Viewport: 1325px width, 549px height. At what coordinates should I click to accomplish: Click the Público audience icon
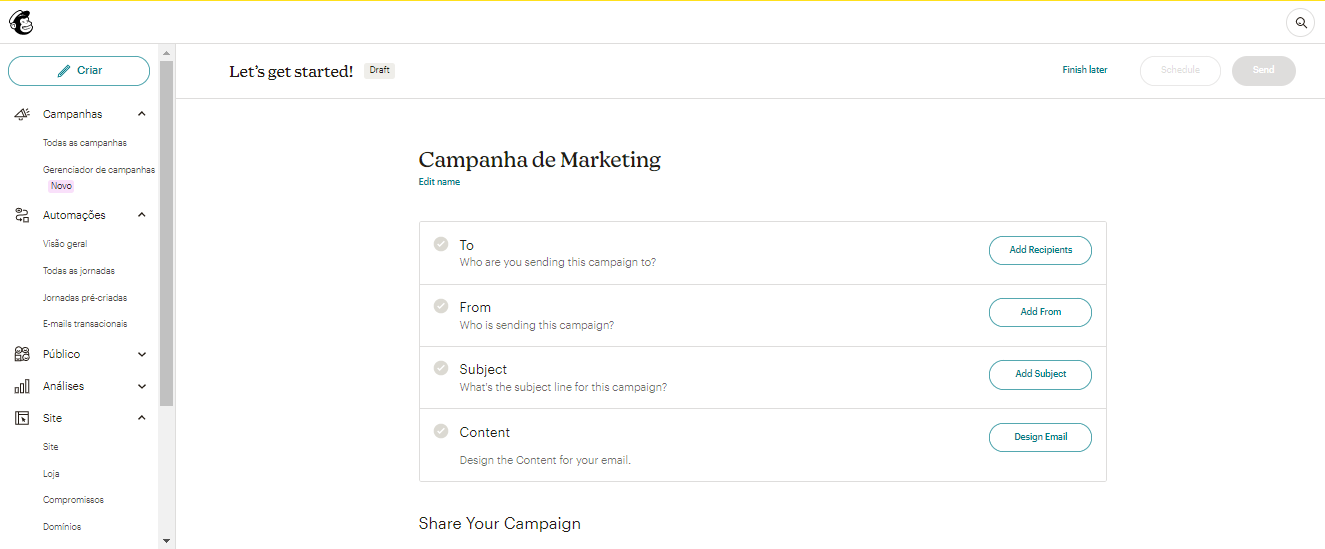[x=22, y=354]
